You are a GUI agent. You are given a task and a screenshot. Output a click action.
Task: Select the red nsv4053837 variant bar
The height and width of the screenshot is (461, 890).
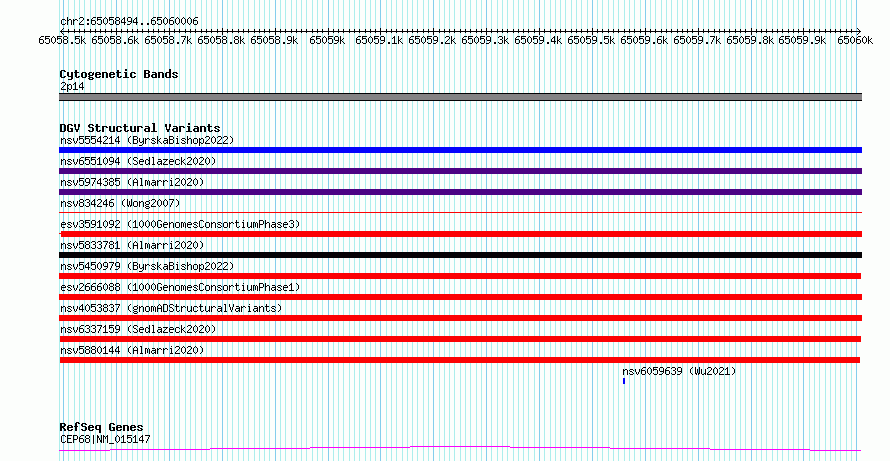coord(460,318)
